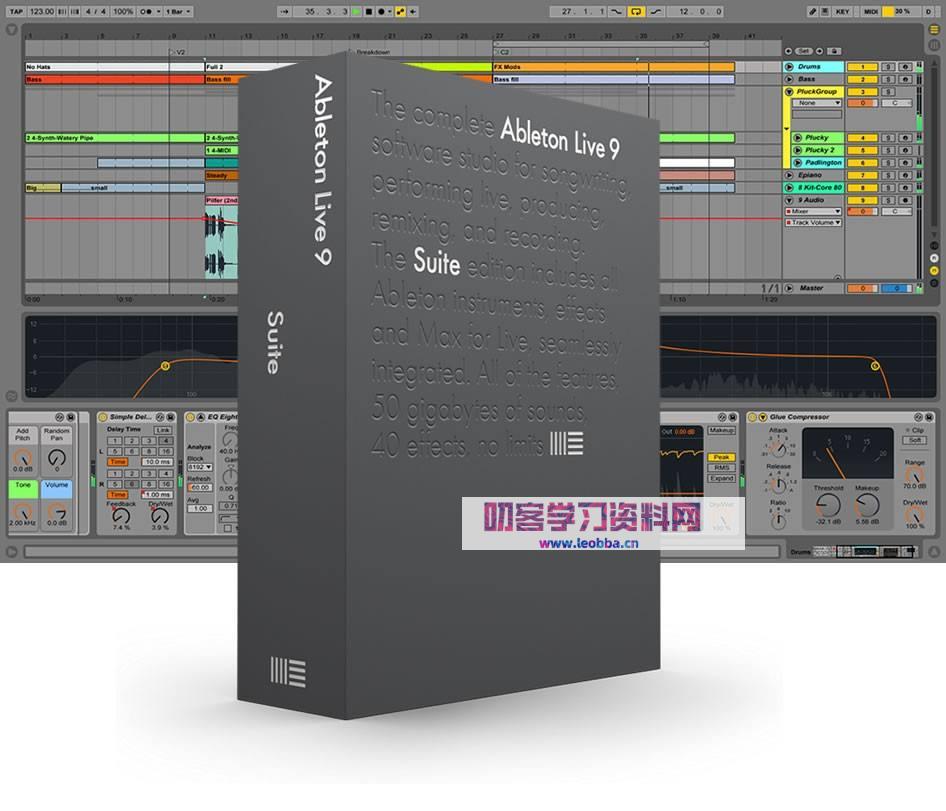Toggle the Lock Envelopes icon
Screen dimensions: 946x811
[x=835, y=51]
